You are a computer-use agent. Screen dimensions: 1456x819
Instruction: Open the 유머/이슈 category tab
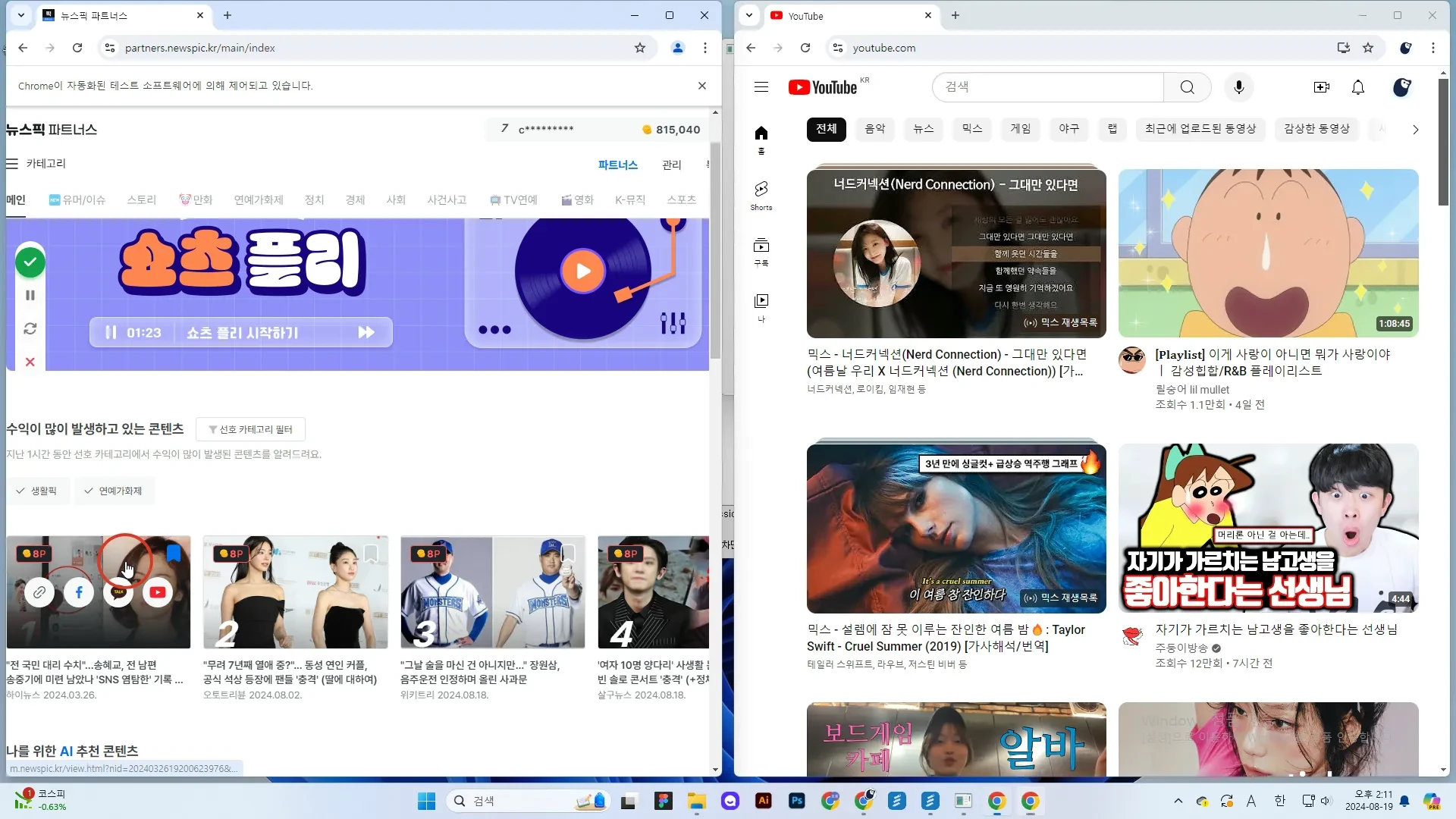77,199
